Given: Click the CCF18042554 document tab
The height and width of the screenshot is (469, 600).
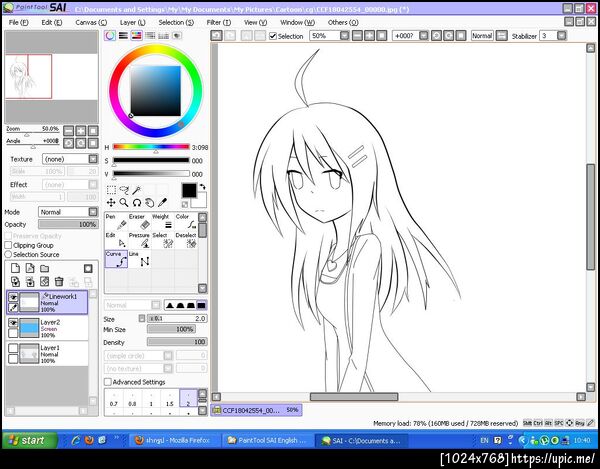Looking at the screenshot, I should [256, 410].
